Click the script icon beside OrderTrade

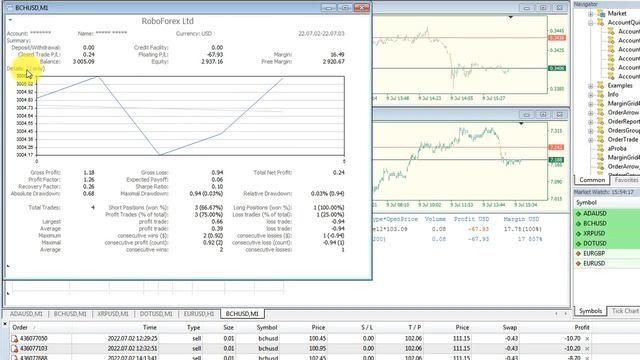pos(600,139)
